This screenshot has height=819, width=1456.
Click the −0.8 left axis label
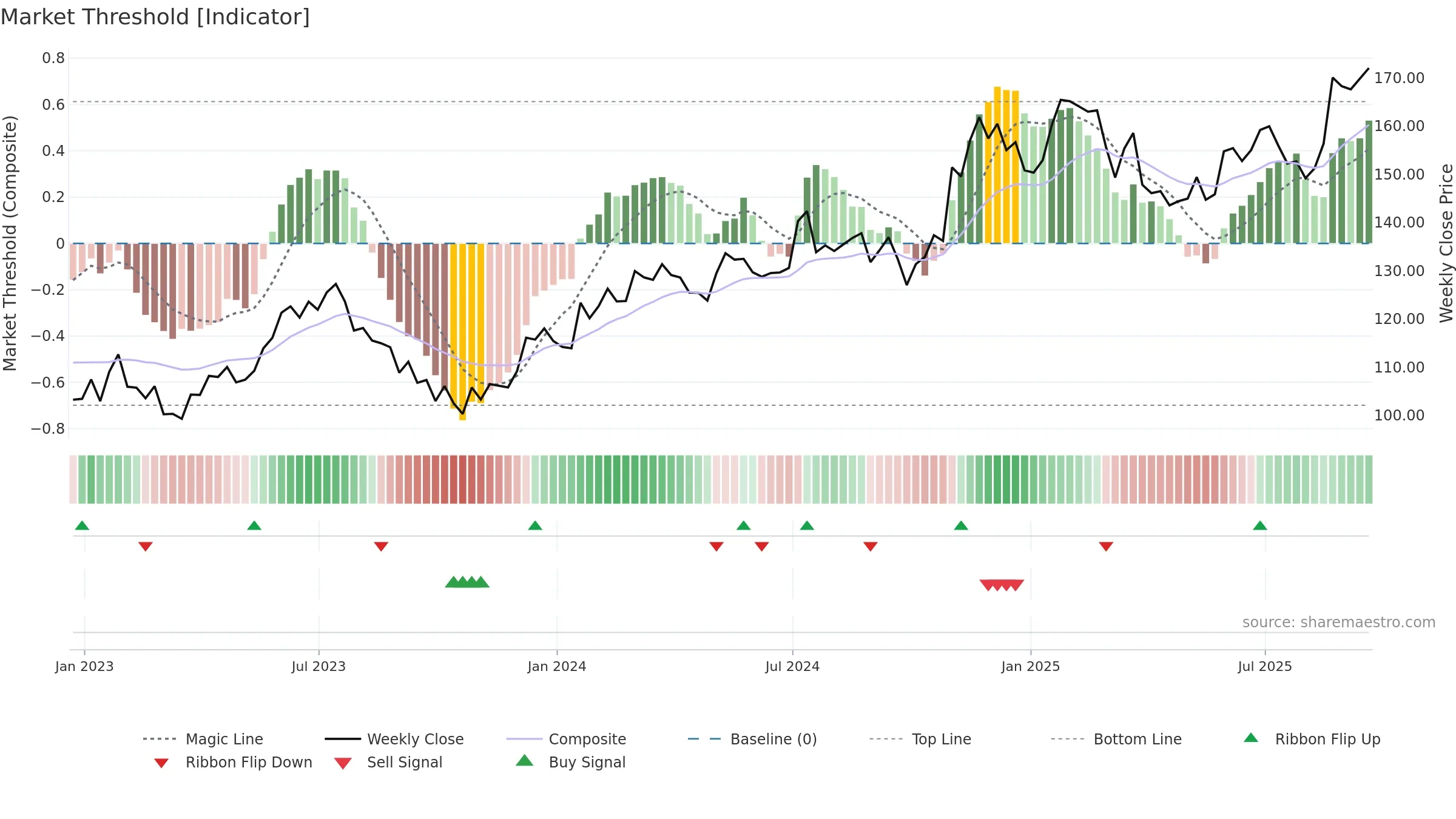pos(47,428)
